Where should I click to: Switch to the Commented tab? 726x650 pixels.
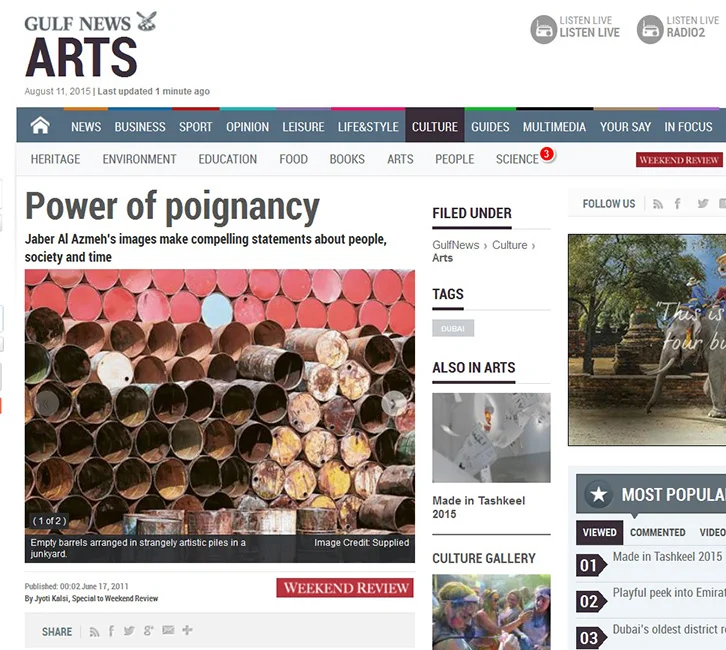[x=657, y=532]
